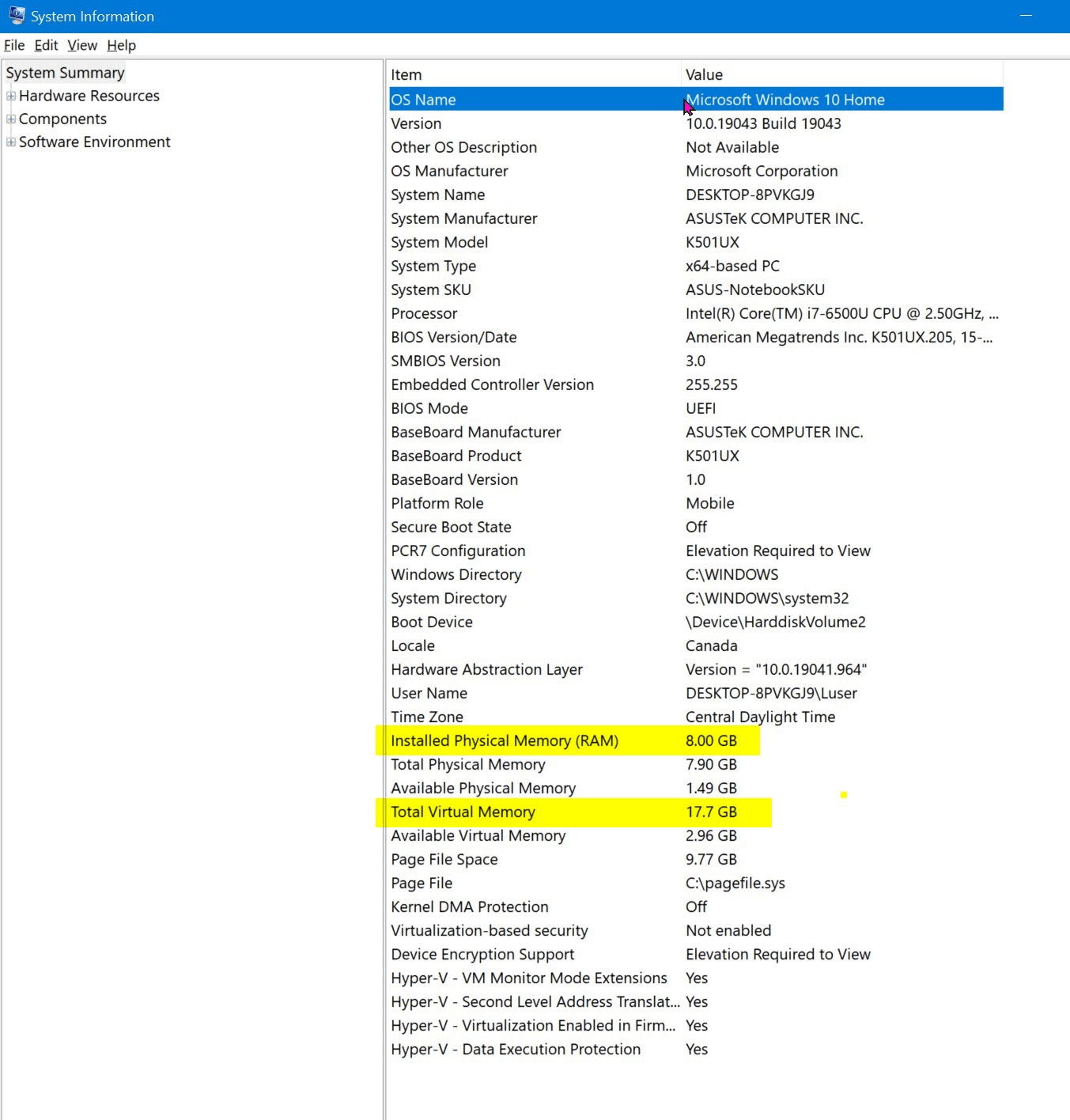Image resolution: width=1070 pixels, height=1120 pixels.
Task: Open the View menu
Action: pyautogui.click(x=82, y=45)
